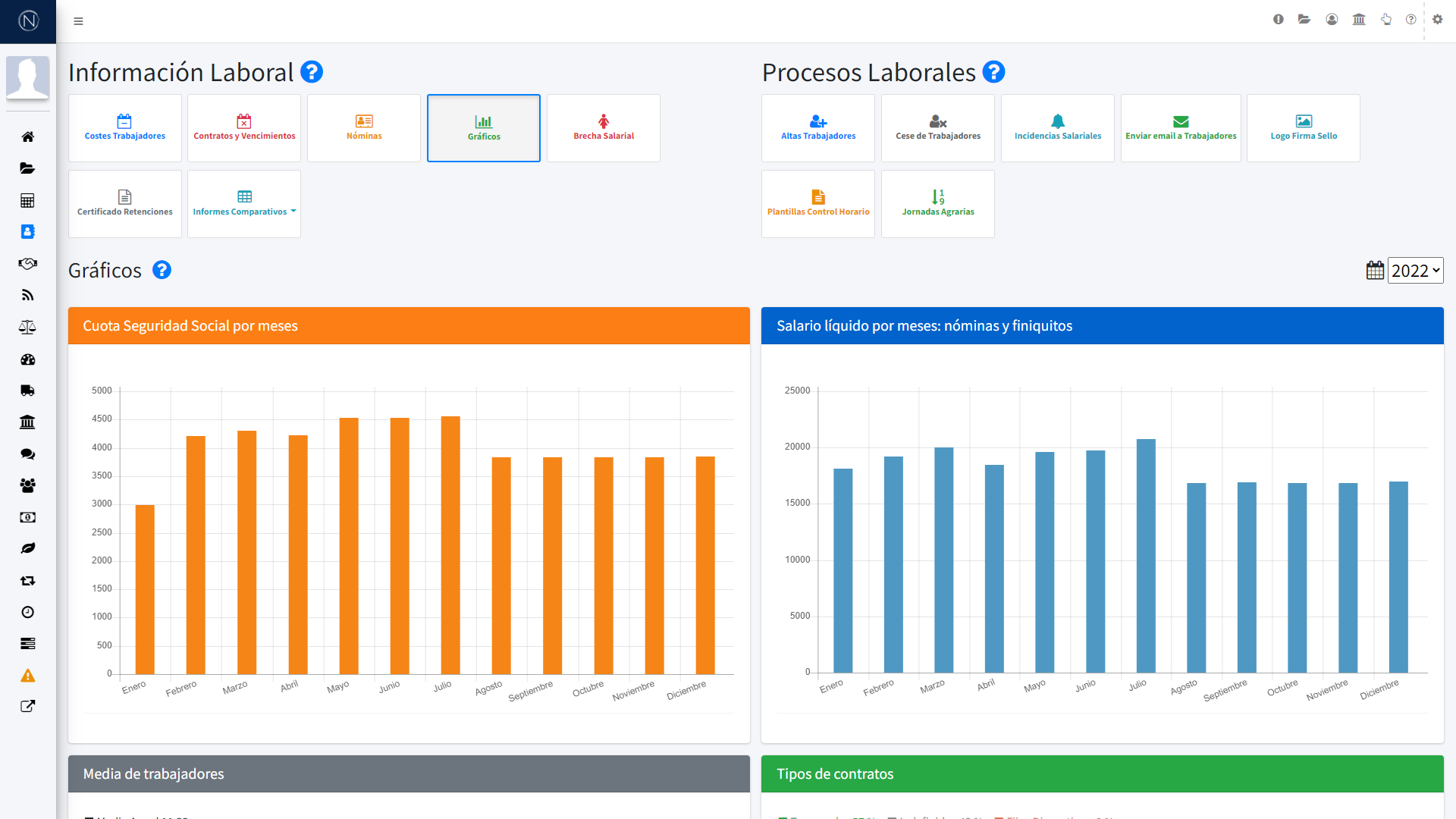Open the user account icon in the top bar
This screenshot has height=819, width=1456.
[1332, 20]
